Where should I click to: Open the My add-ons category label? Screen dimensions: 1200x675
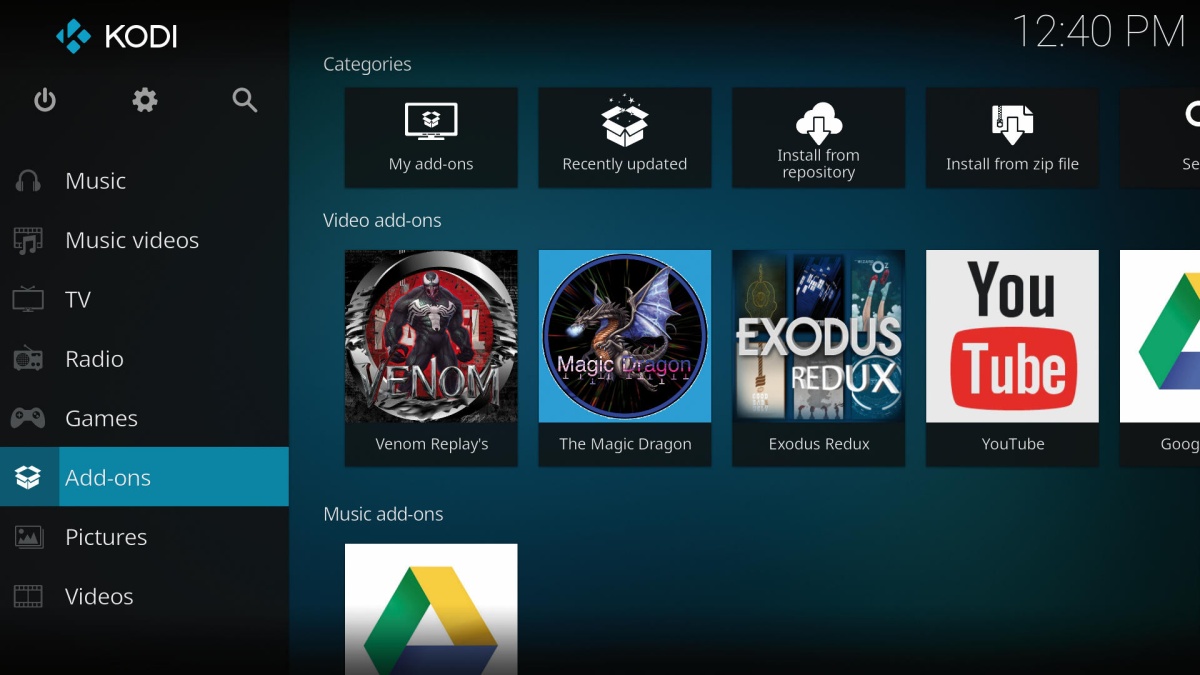[x=431, y=164]
